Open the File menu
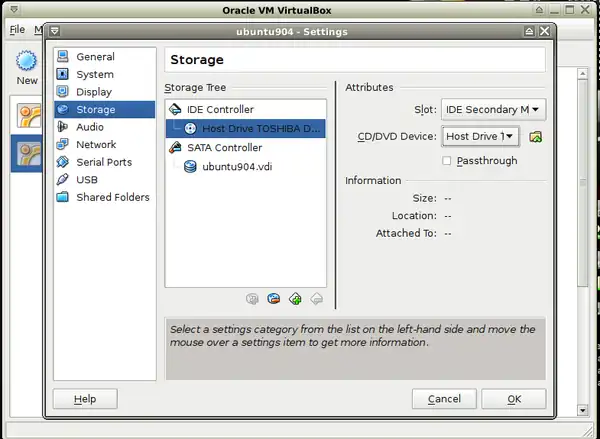 [x=16, y=30]
